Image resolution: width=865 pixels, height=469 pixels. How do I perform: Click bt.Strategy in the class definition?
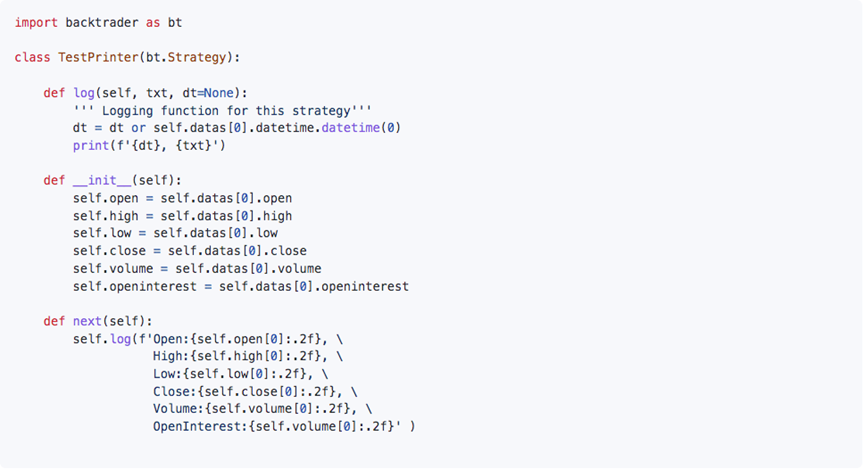(x=186, y=57)
